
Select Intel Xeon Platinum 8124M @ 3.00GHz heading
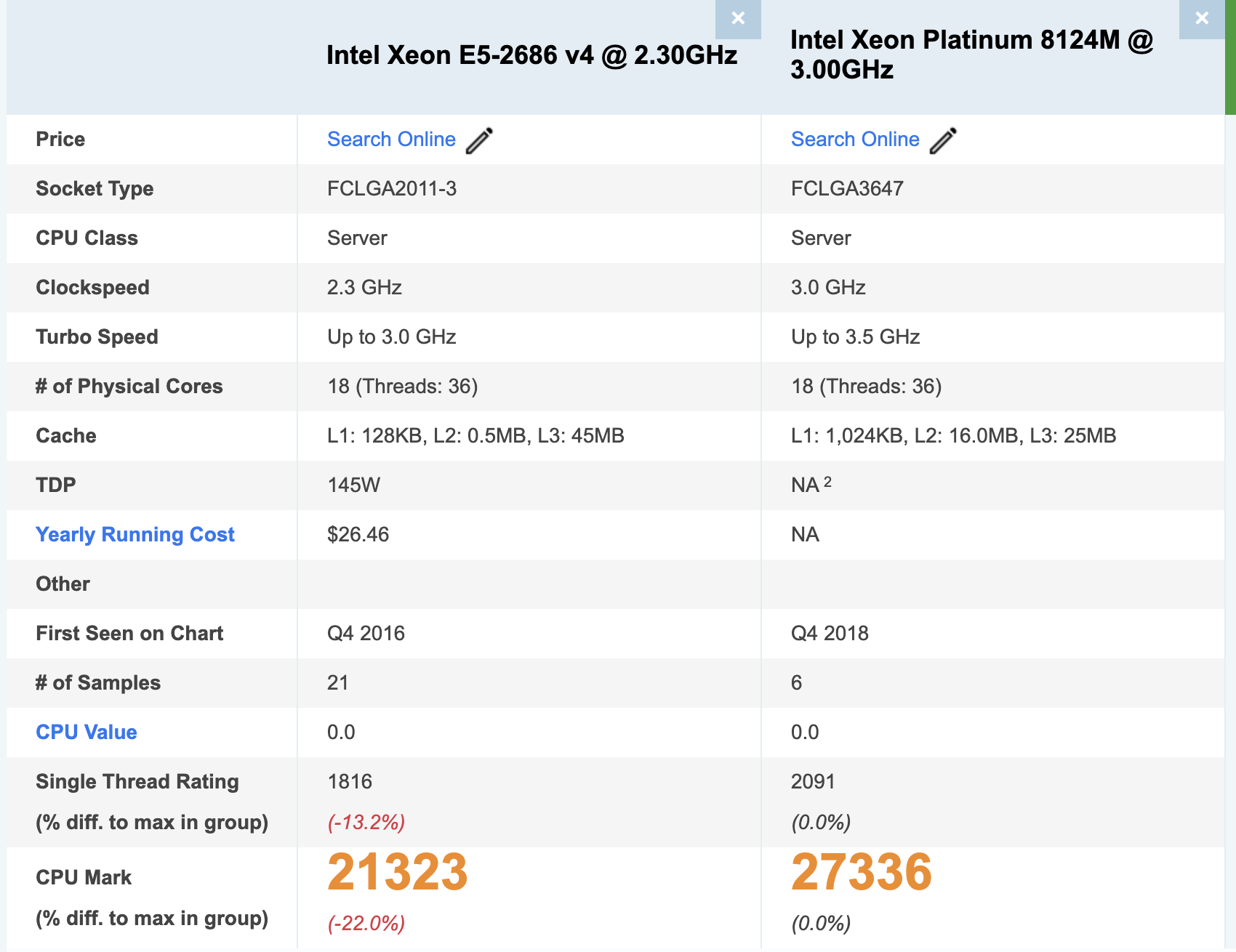tap(972, 55)
